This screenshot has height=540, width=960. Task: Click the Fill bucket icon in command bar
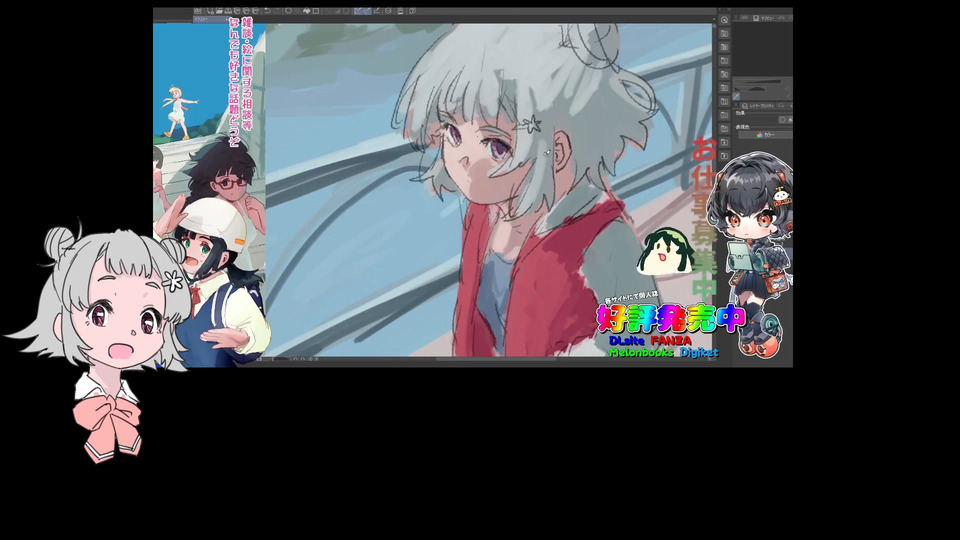pyautogui.click(x=307, y=11)
